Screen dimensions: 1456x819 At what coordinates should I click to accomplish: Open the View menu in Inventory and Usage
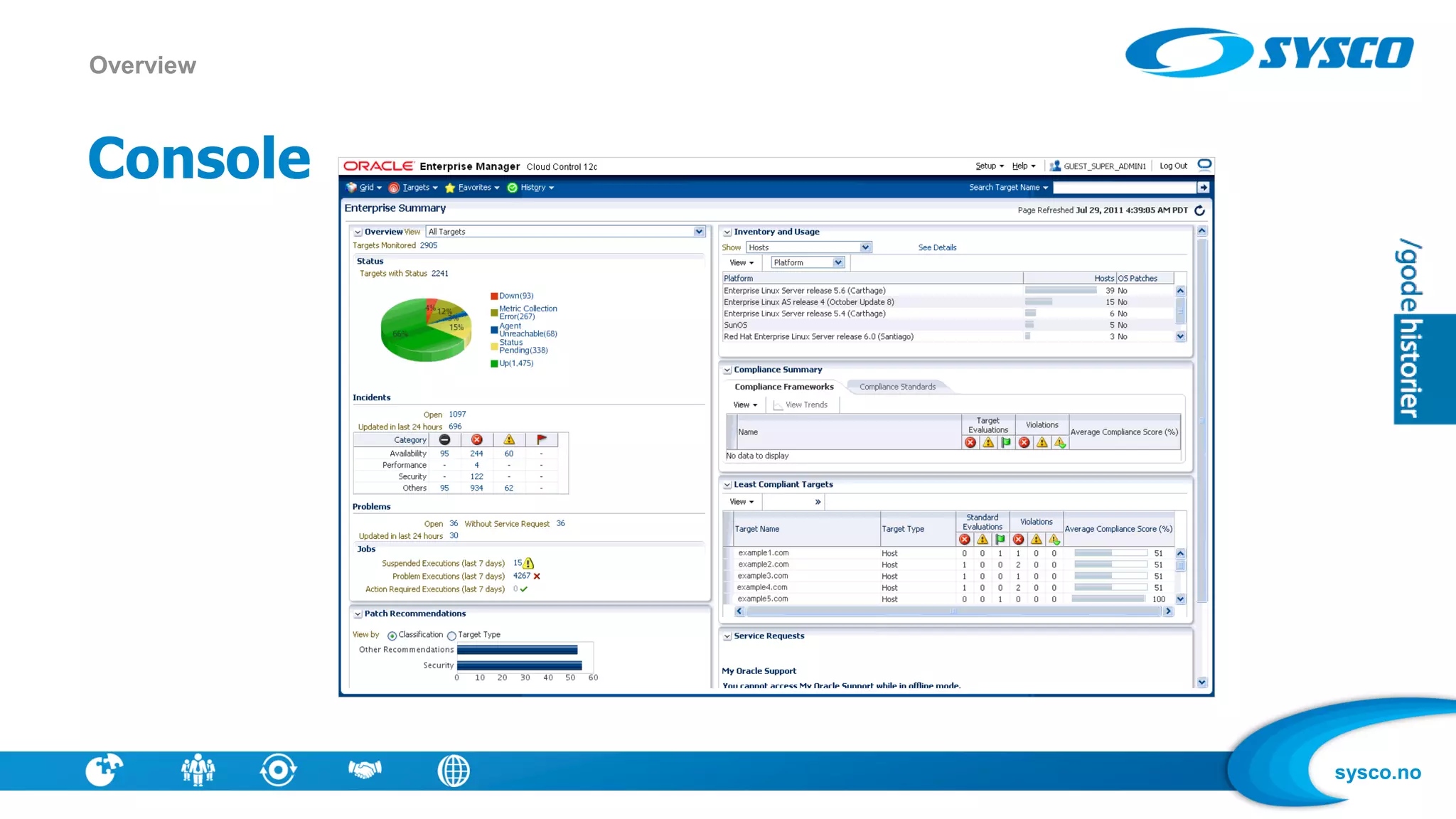click(x=742, y=263)
